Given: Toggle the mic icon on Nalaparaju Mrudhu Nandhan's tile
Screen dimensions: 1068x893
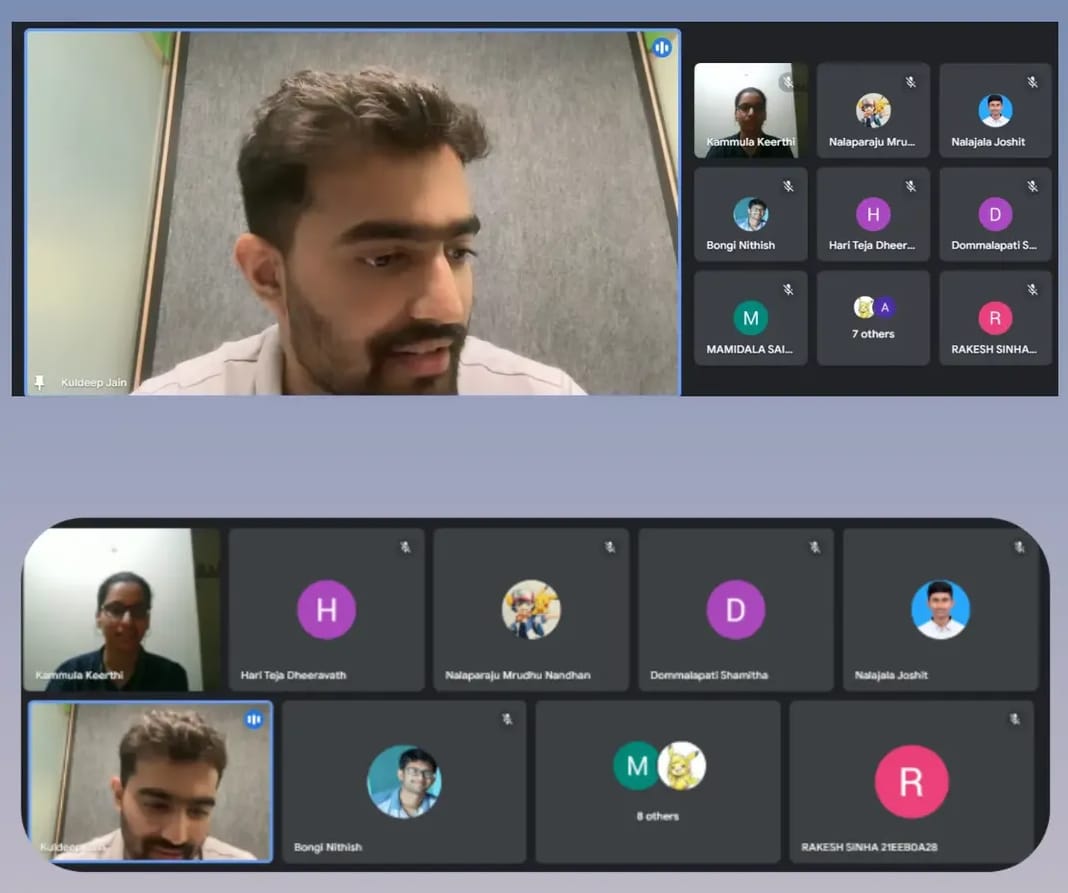Looking at the screenshot, I should (x=609, y=547).
